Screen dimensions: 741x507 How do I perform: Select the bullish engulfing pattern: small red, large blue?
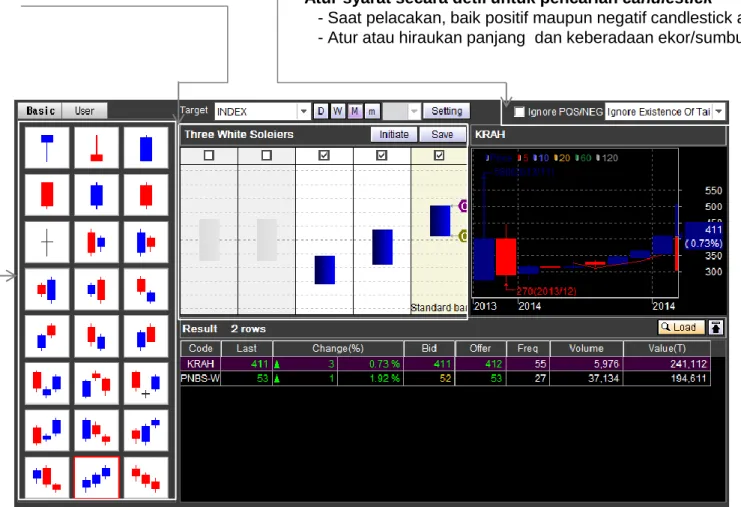47,289
